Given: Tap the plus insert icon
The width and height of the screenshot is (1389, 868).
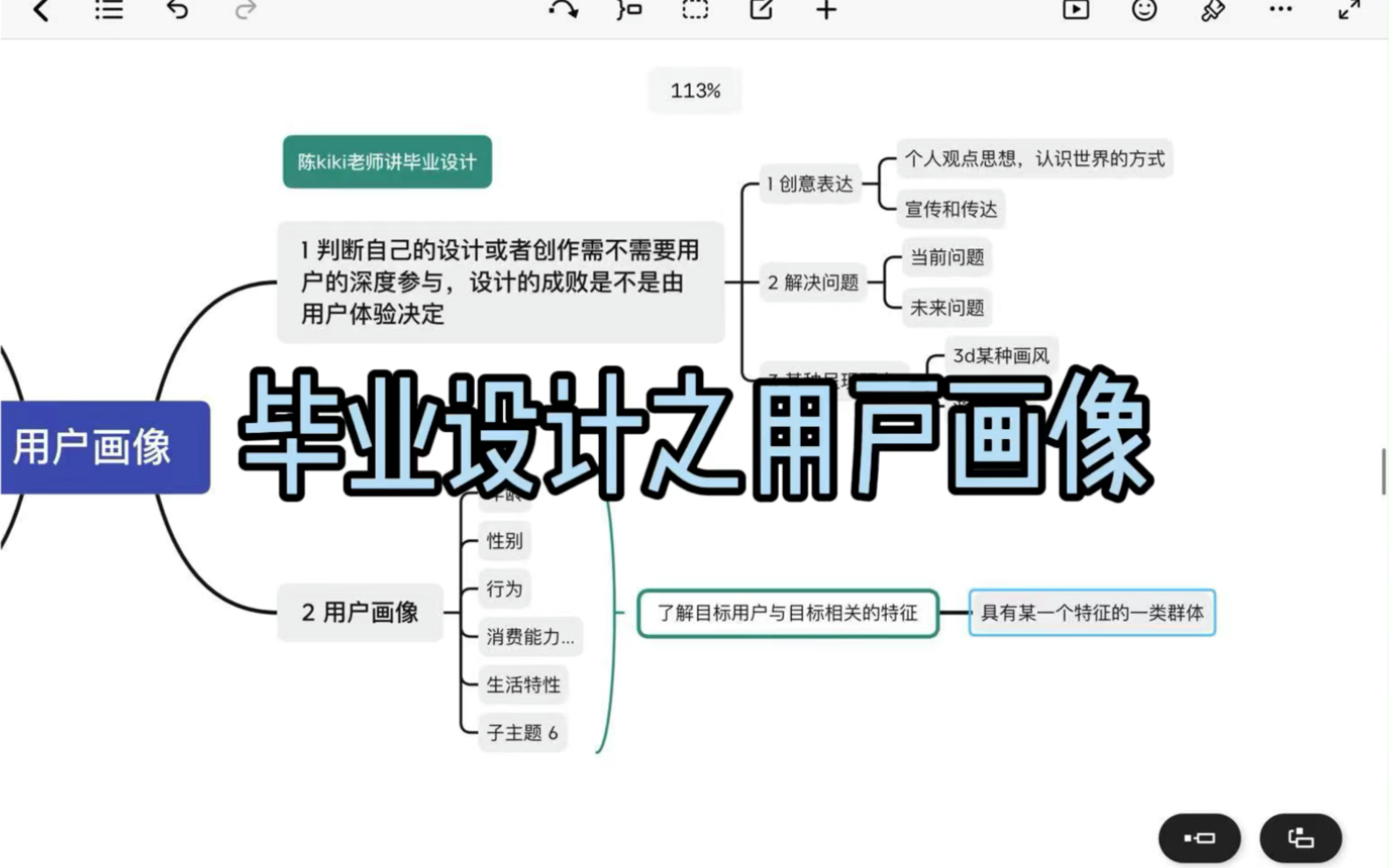Looking at the screenshot, I should tap(826, 11).
